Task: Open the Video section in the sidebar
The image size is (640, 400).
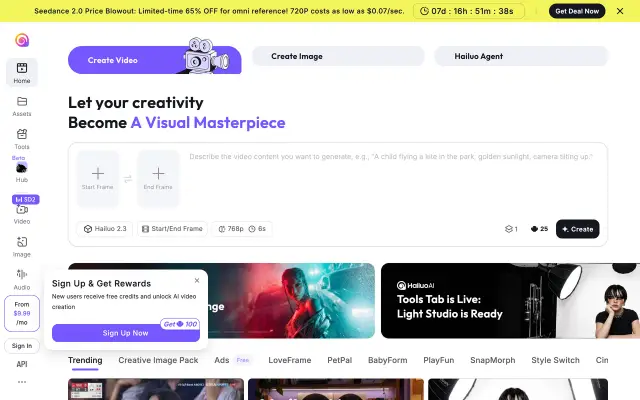Action: [x=22, y=214]
